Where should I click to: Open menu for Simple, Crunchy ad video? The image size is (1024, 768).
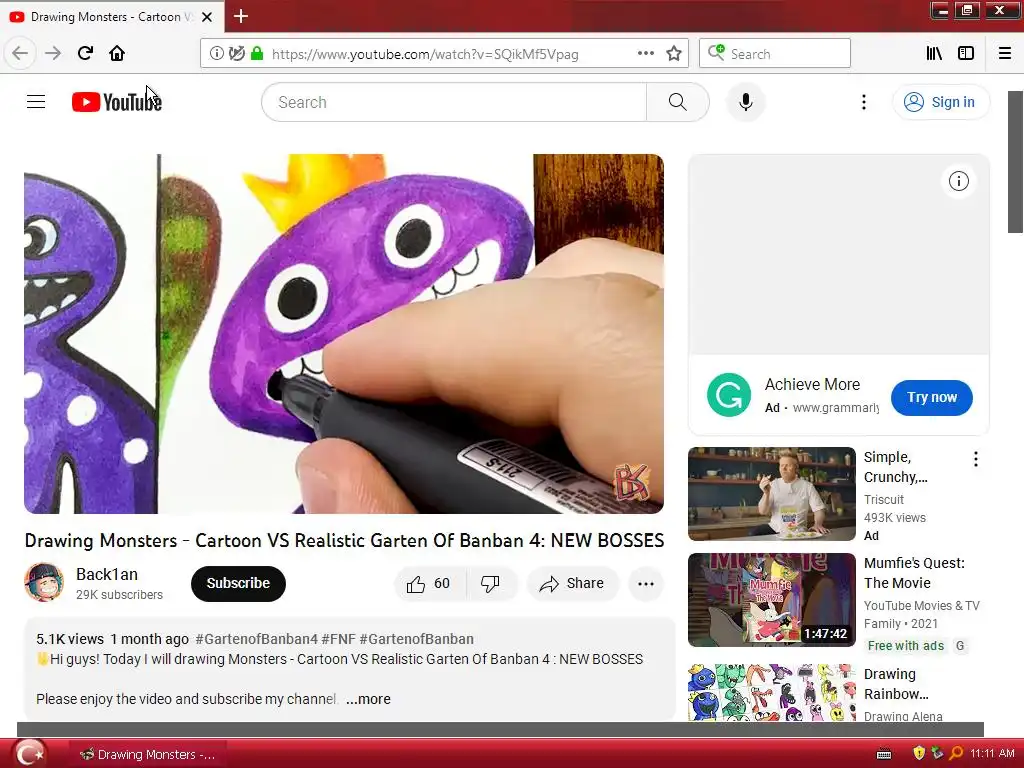pos(975,459)
